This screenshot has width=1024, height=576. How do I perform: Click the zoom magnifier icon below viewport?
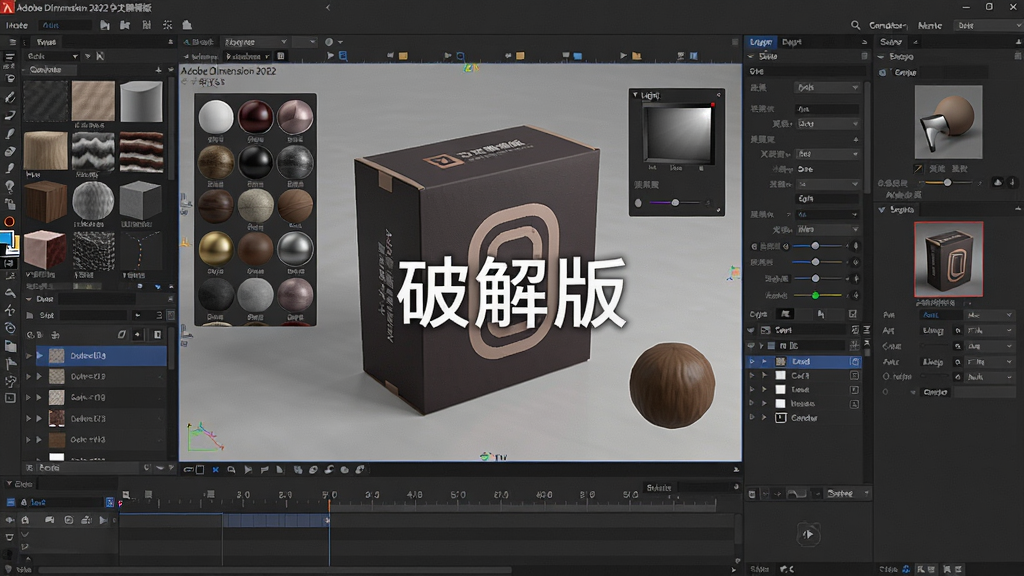pyautogui.click(x=231, y=470)
